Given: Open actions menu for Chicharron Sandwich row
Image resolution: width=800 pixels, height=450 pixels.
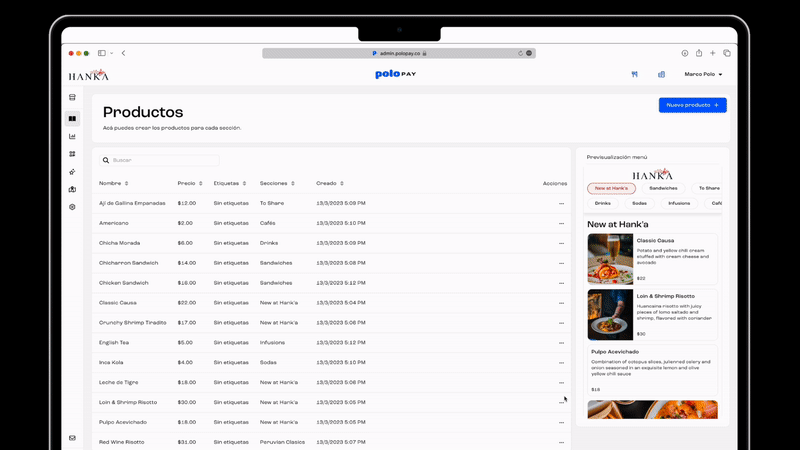Looking at the screenshot, I should (561, 263).
